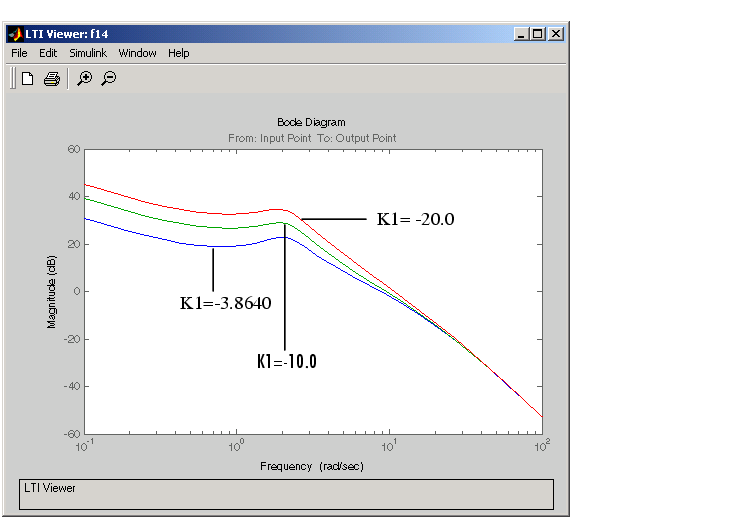
Task: Click the New LTI Viewer page icon
Action: pos(28,79)
